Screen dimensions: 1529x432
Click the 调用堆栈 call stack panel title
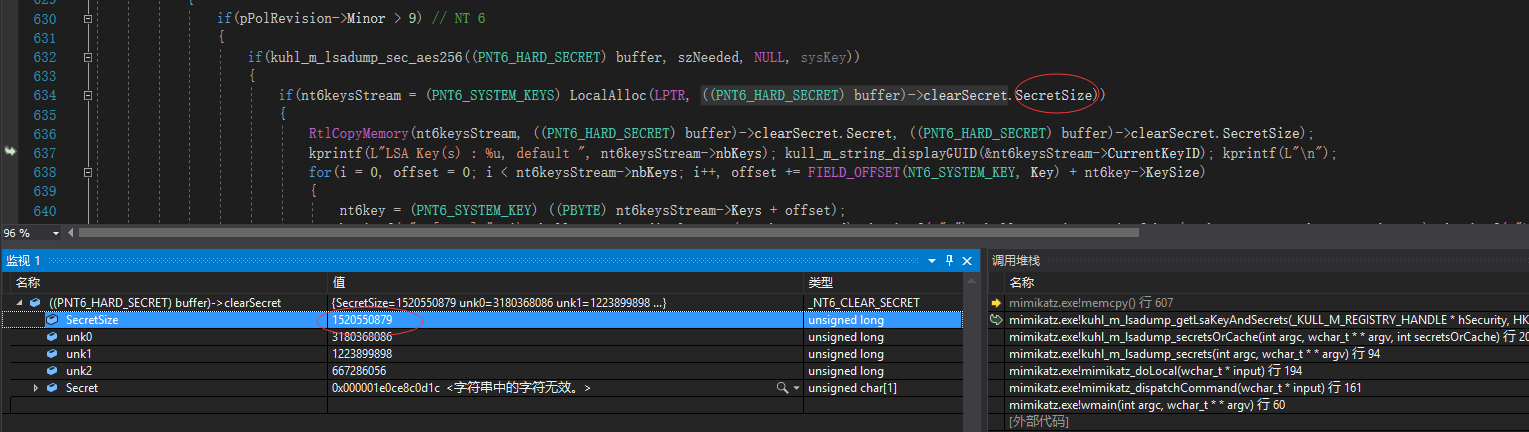tap(1016, 260)
